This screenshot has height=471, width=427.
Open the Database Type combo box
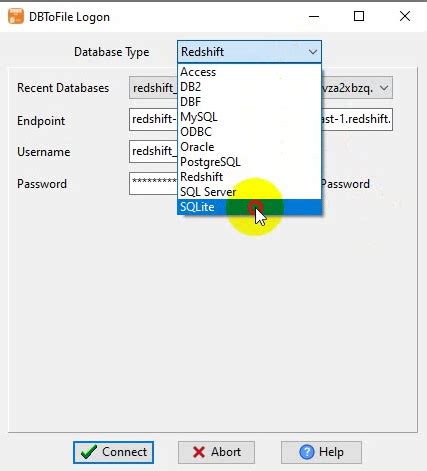[249, 52]
